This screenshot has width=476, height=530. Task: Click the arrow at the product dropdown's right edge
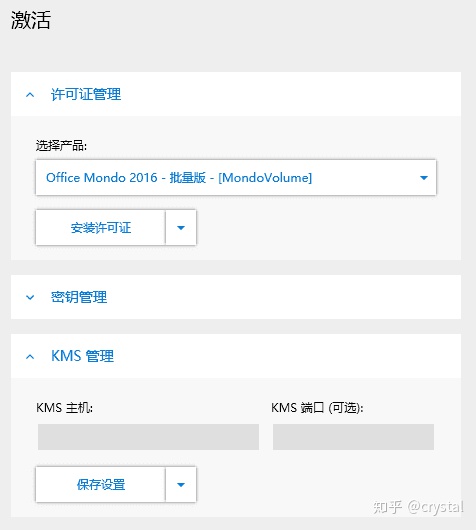coord(424,177)
